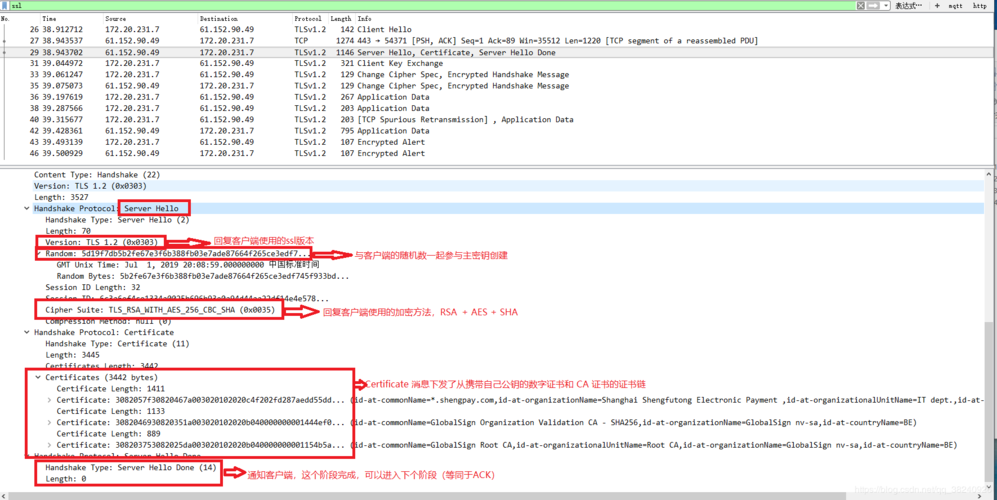Select Cipher Suite TLS_RSA_WITH_AES_256_CBC_SHA line
The image size is (997, 500).
(x=160, y=311)
